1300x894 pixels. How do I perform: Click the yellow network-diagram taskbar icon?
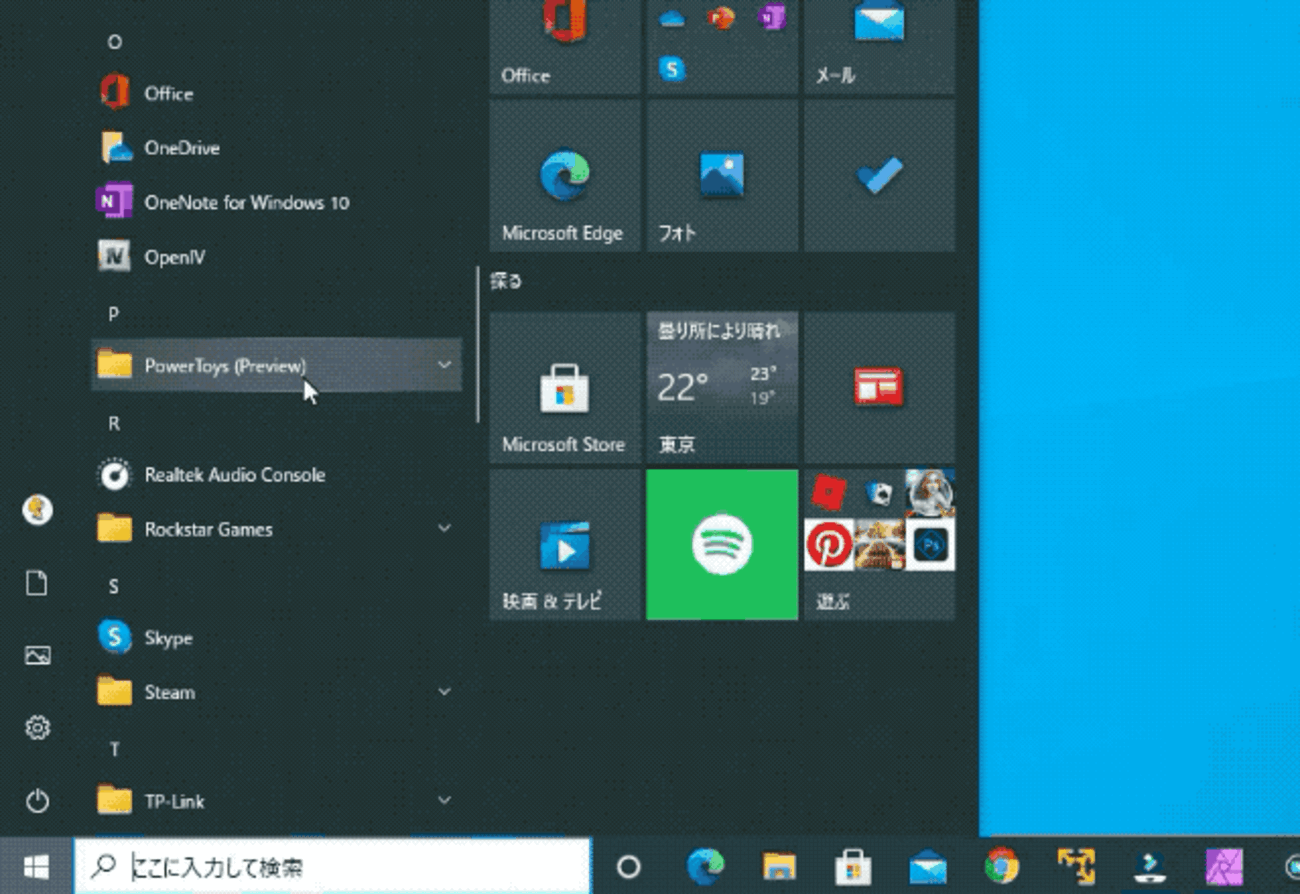pyautogui.click(x=1076, y=866)
